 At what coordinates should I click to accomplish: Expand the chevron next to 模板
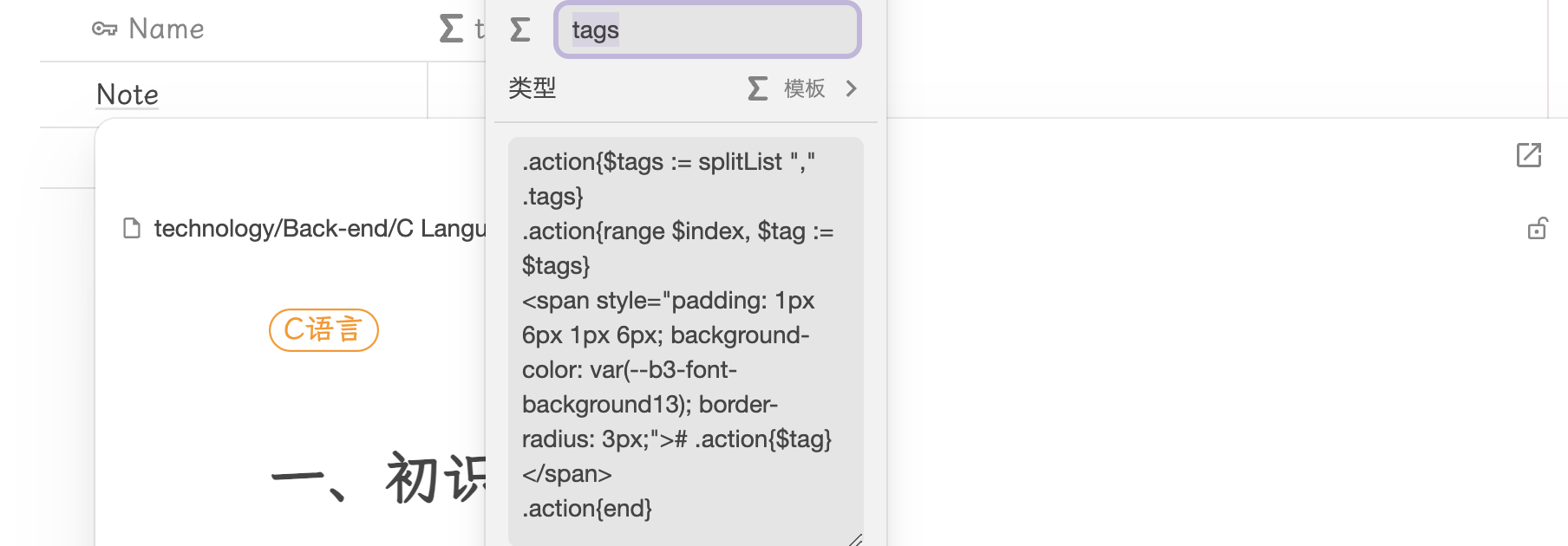pyautogui.click(x=851, y=88)
